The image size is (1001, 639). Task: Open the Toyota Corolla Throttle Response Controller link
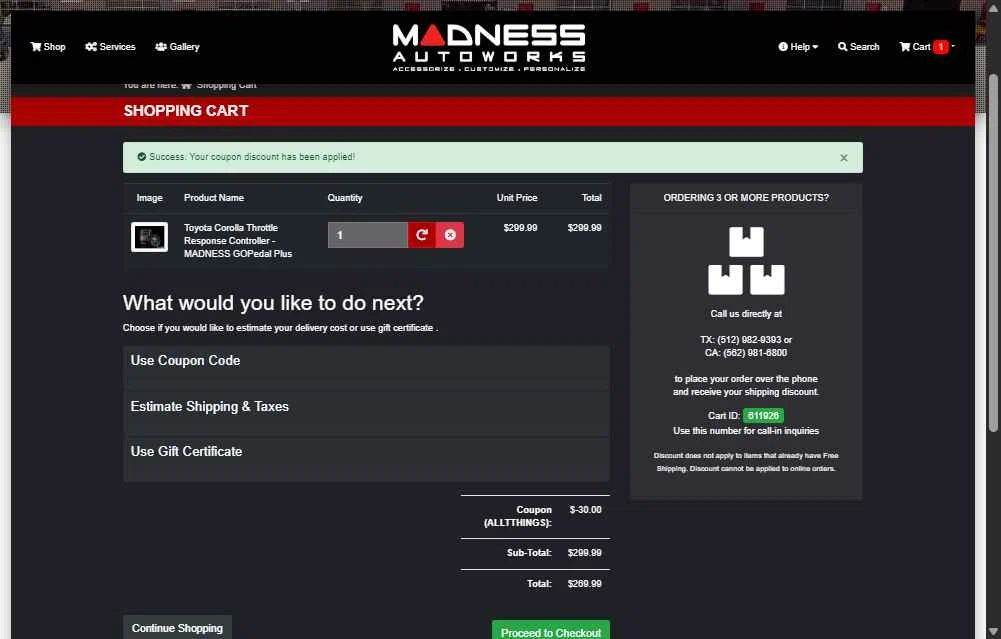(238, 241)
